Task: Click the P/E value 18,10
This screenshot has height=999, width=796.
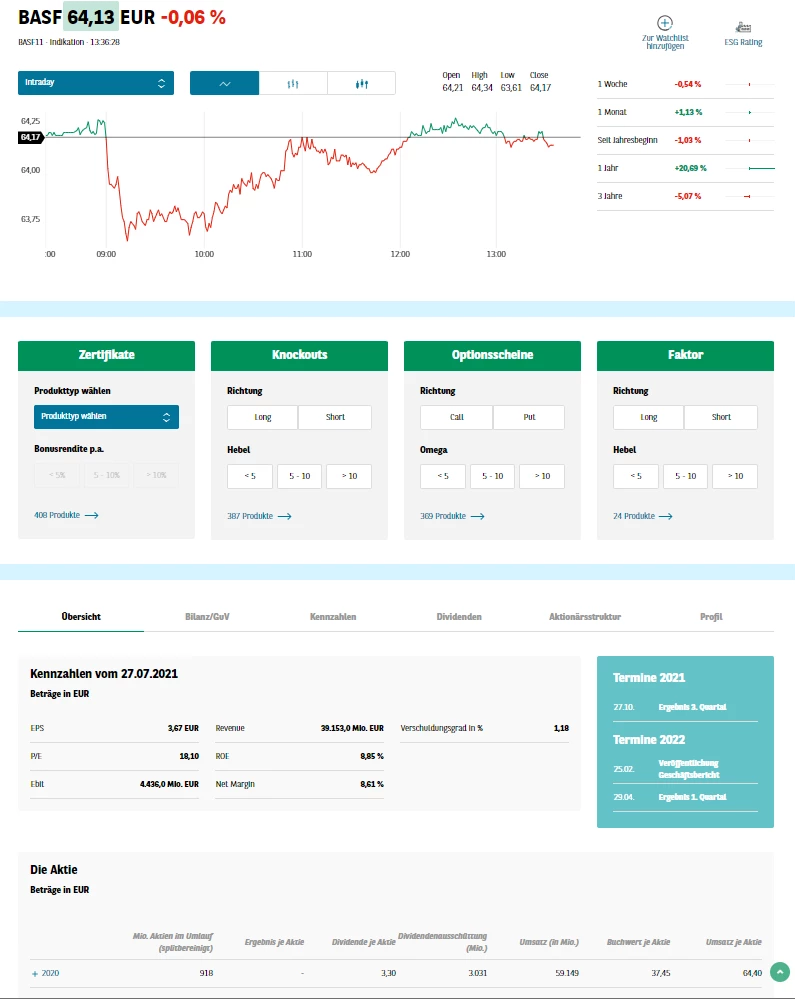Action: [x=189, y=756]
